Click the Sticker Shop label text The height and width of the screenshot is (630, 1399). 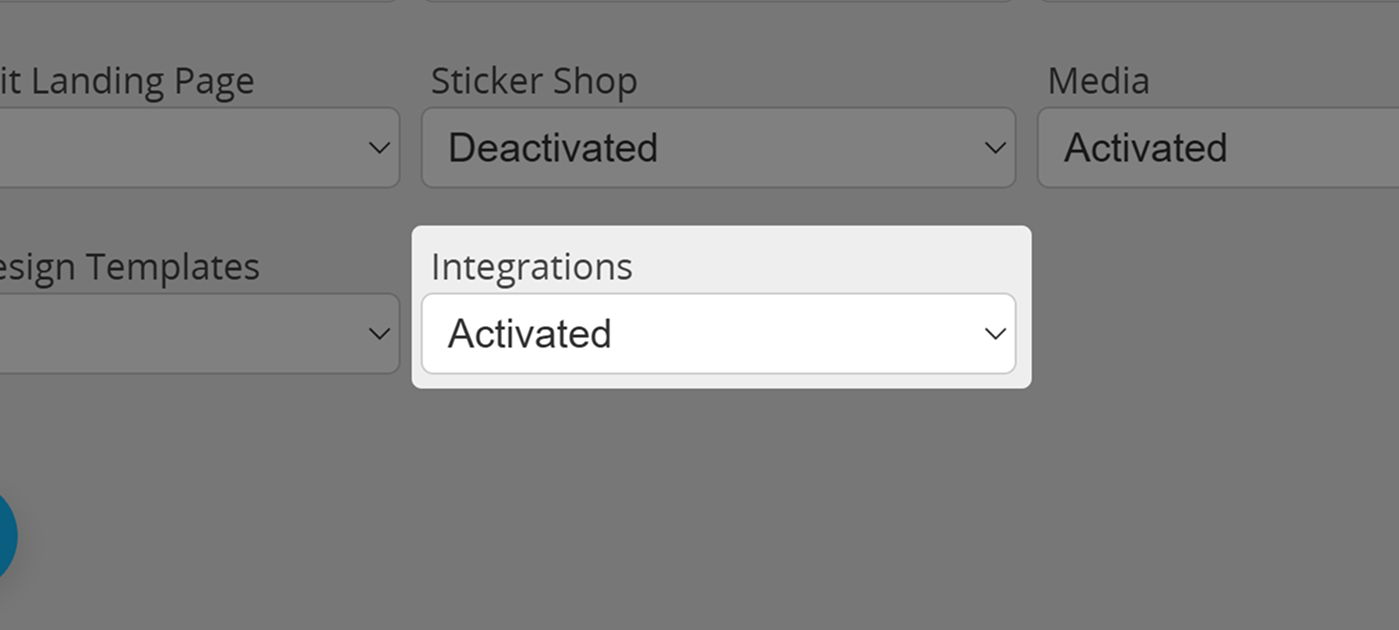pos(534,81)
